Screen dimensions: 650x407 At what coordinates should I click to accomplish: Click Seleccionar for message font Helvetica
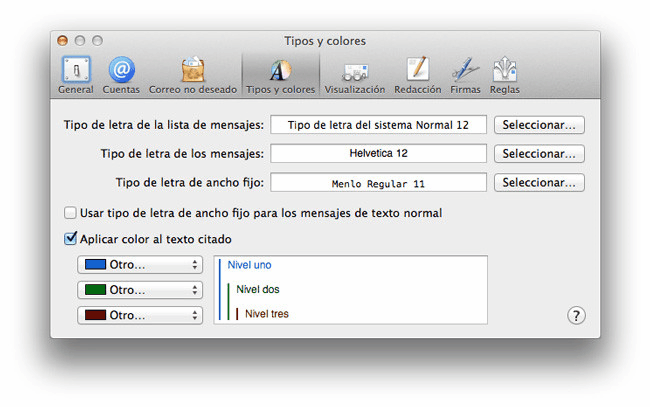(x=539, y=154)
